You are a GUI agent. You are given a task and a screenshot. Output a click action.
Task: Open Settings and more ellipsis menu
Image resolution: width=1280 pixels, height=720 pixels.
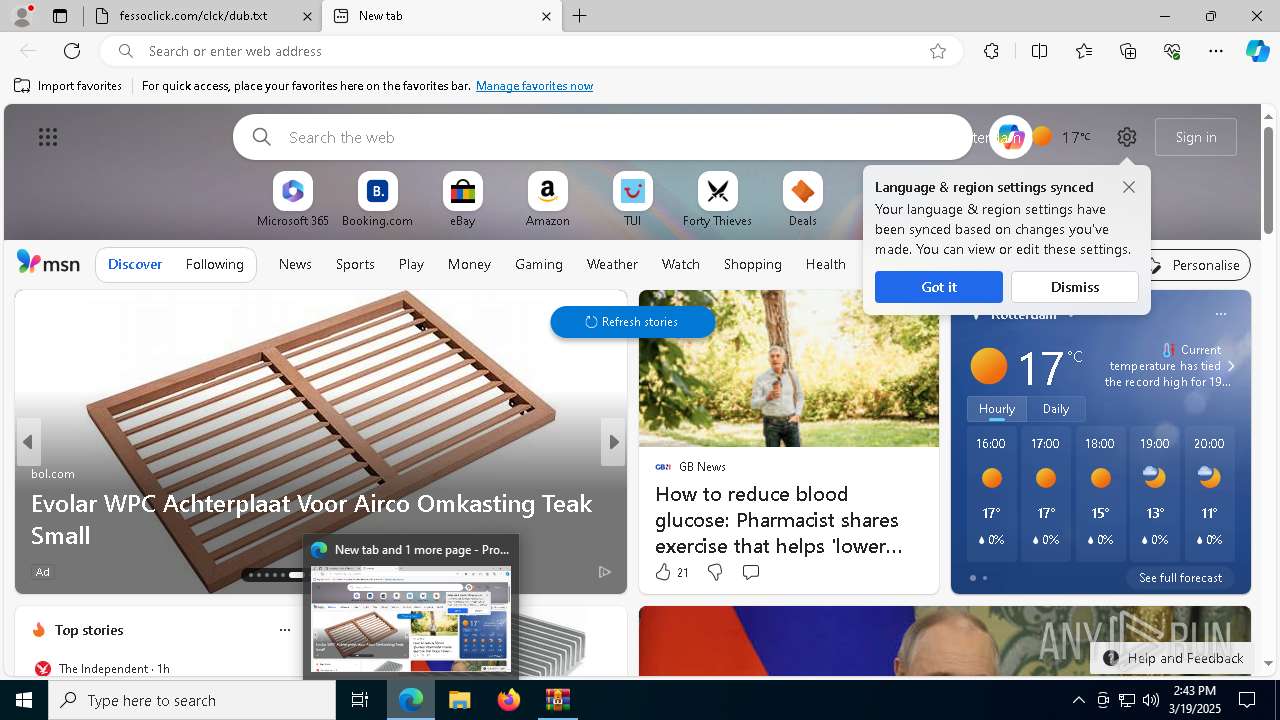coord(1216,51)
